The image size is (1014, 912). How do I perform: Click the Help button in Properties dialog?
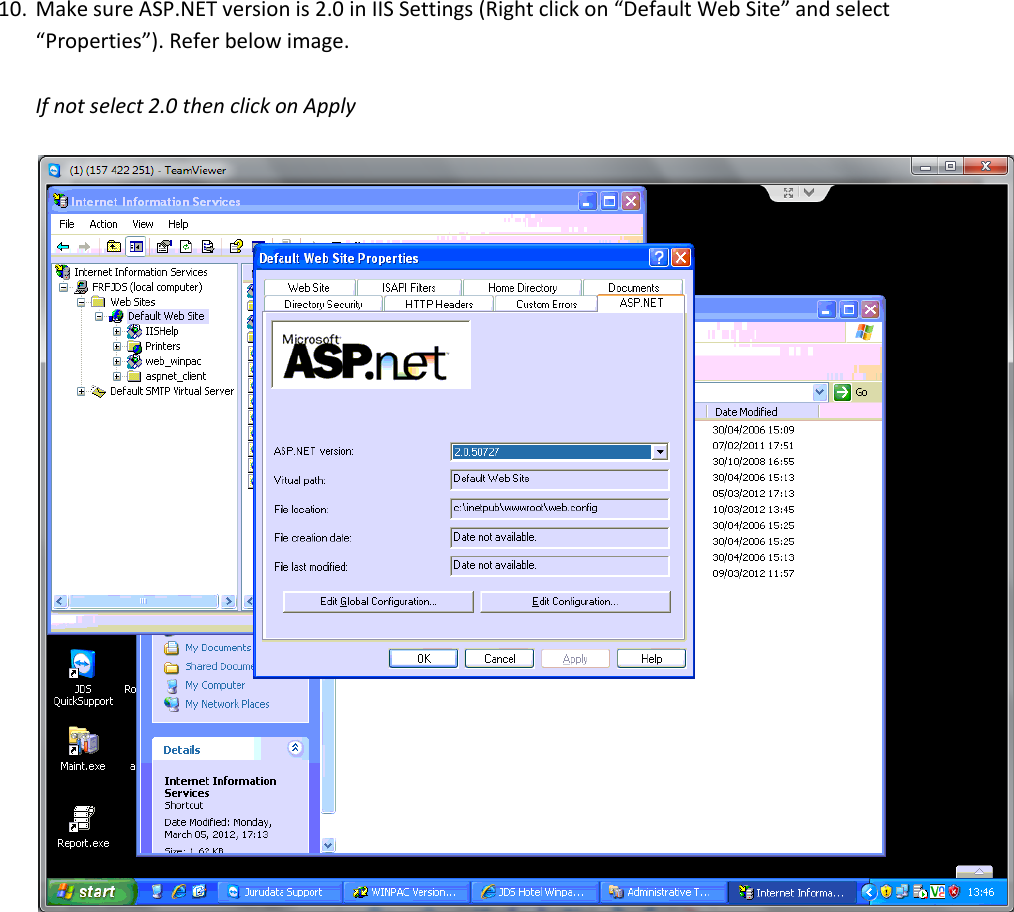(x=651, y=658)
